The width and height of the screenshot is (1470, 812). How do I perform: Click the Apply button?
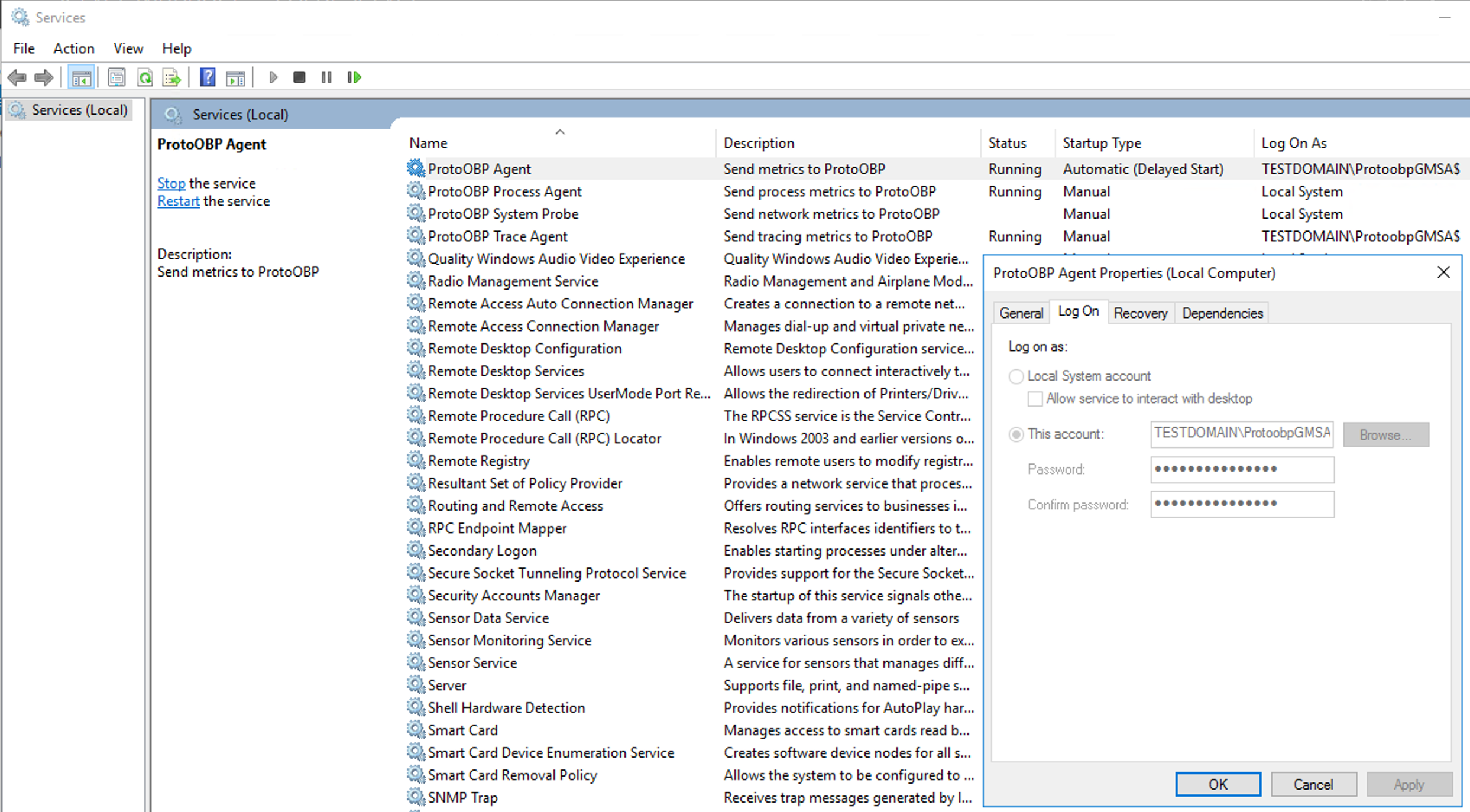1409,784
